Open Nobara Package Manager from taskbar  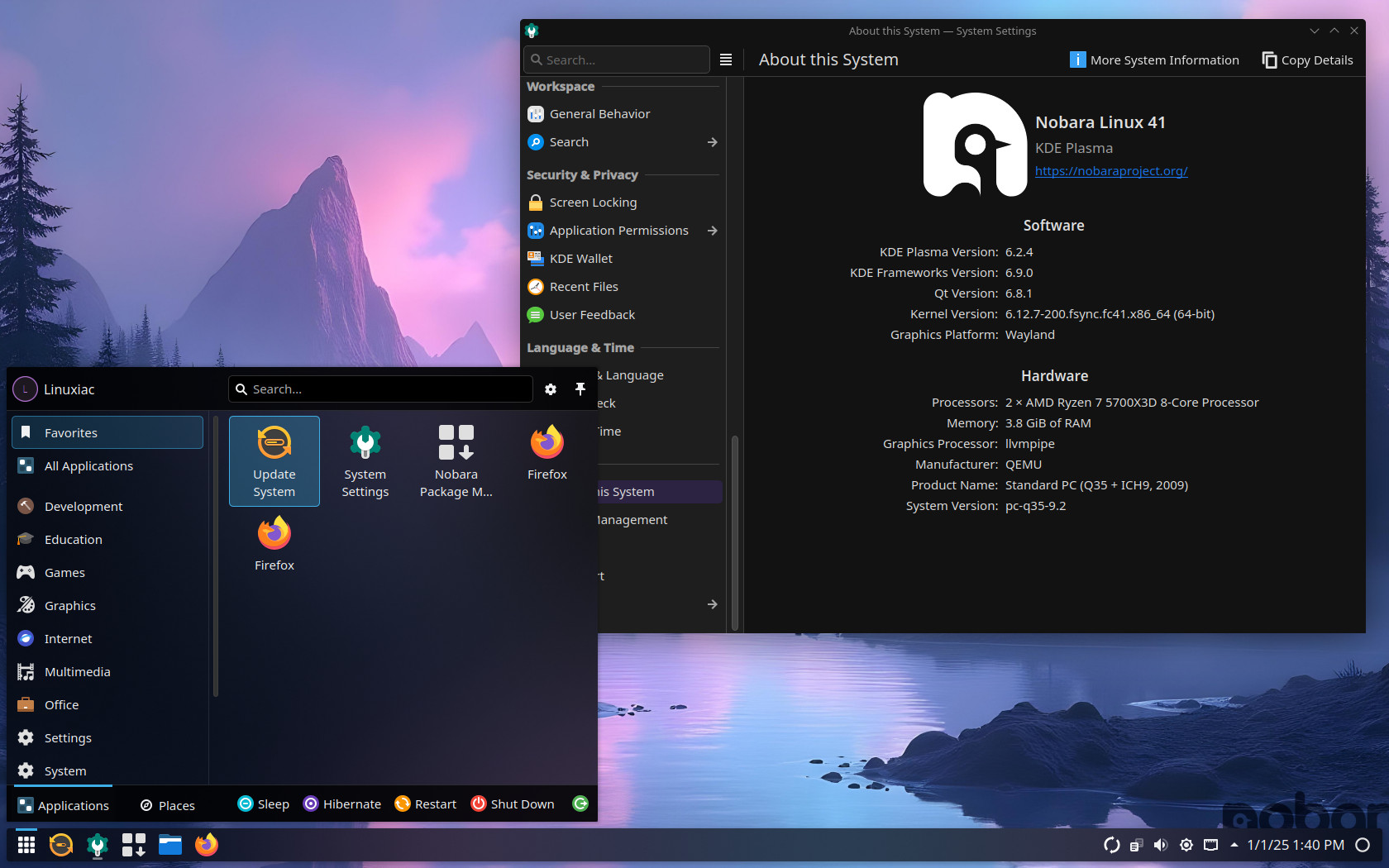(x=134, y=845)
